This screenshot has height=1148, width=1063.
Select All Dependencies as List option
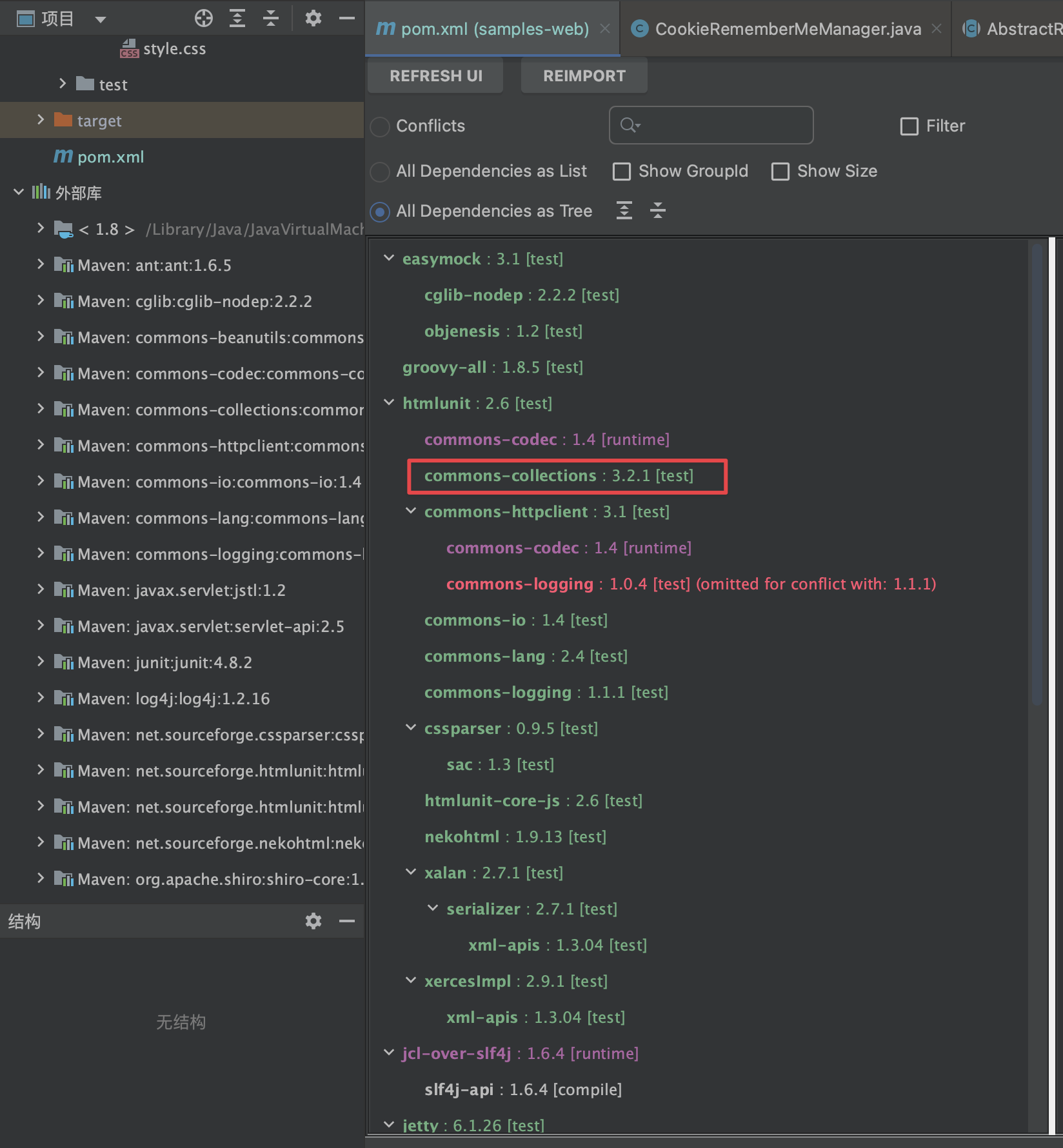(381, 172)
